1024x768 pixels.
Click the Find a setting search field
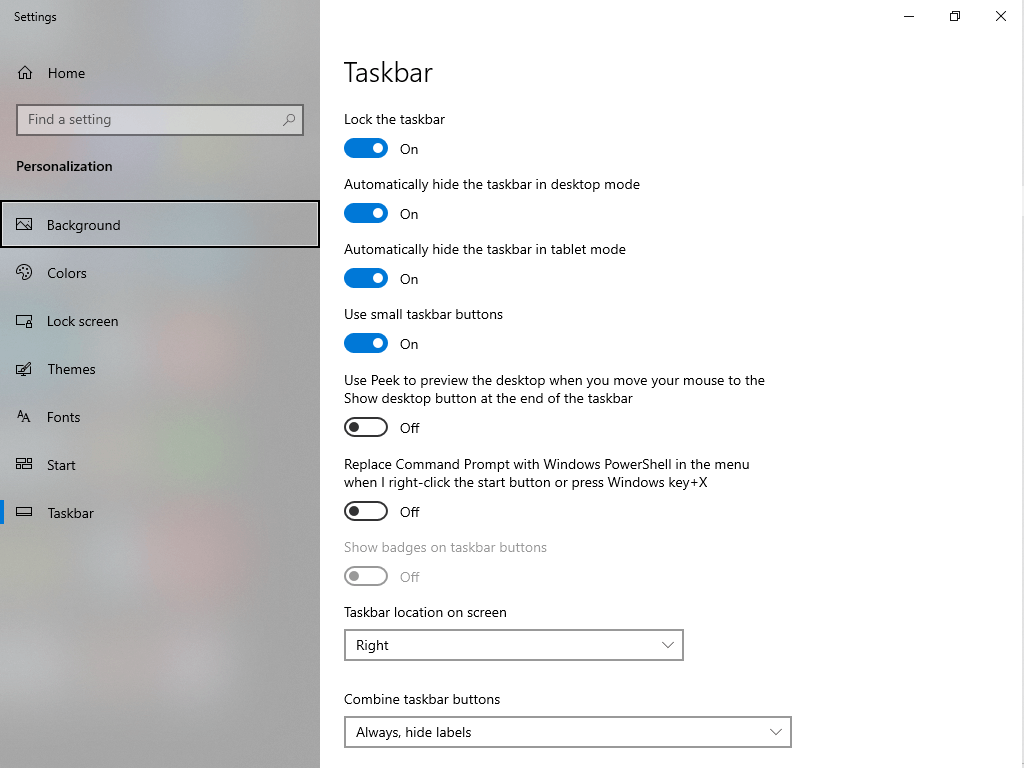pyautogui.click(x=160, y=120)
